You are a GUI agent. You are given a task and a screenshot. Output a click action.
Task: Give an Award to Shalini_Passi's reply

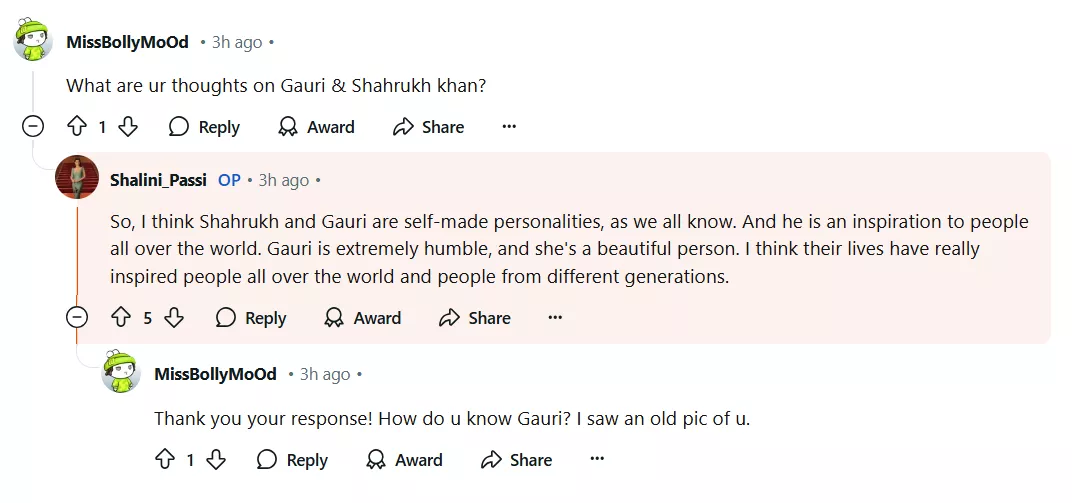point(363,318)
